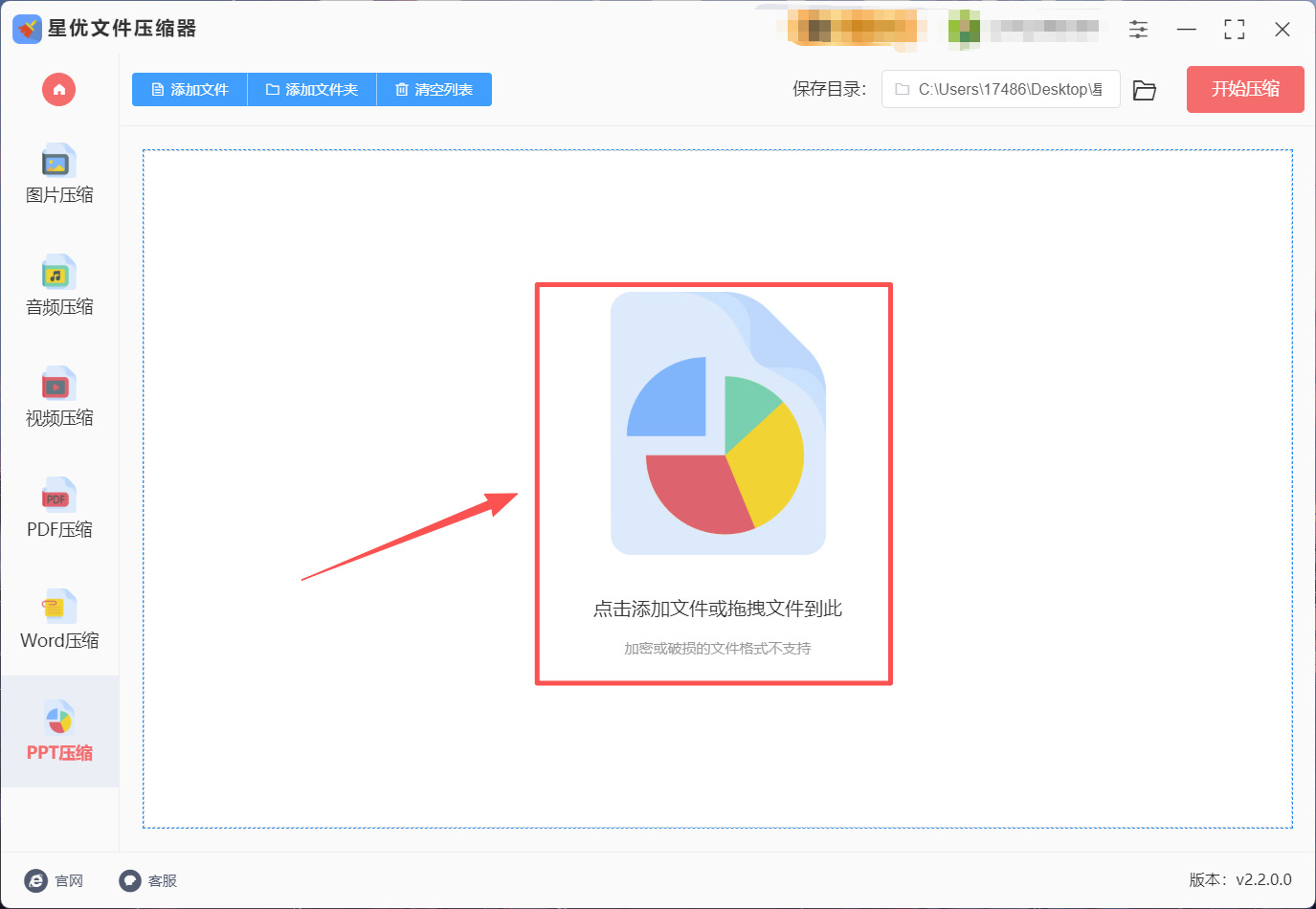Close the 星优文件压缩器 window
This screenshot has width=1316, height=909.
(x=1283, y=29)
